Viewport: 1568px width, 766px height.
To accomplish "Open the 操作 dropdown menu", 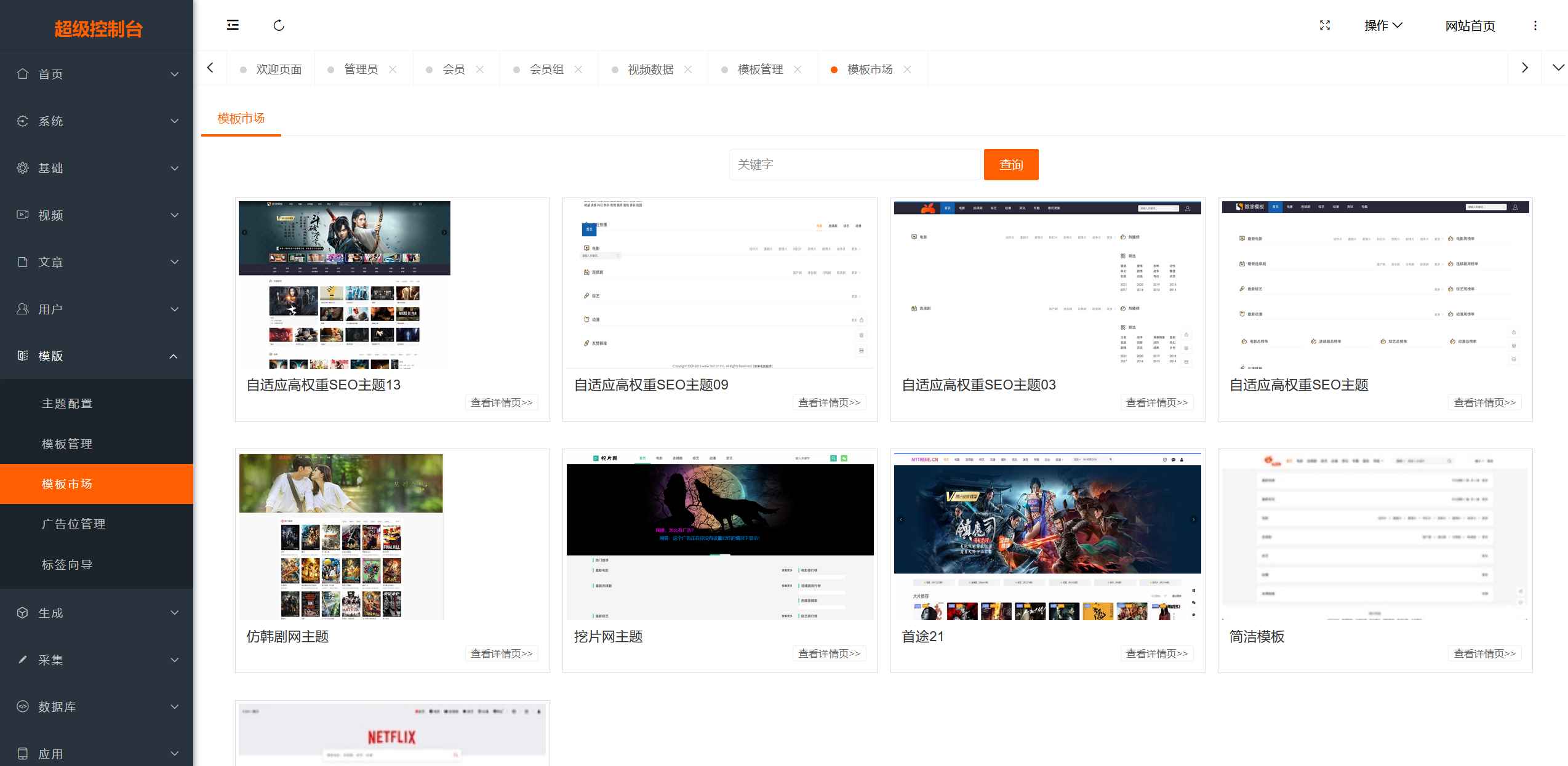I will point(1383,25).
